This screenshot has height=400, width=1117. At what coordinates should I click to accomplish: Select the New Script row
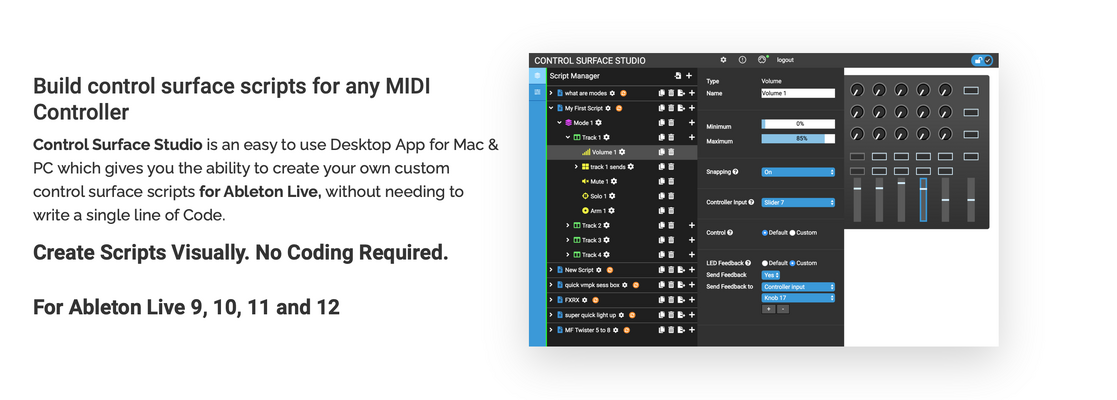622,270
